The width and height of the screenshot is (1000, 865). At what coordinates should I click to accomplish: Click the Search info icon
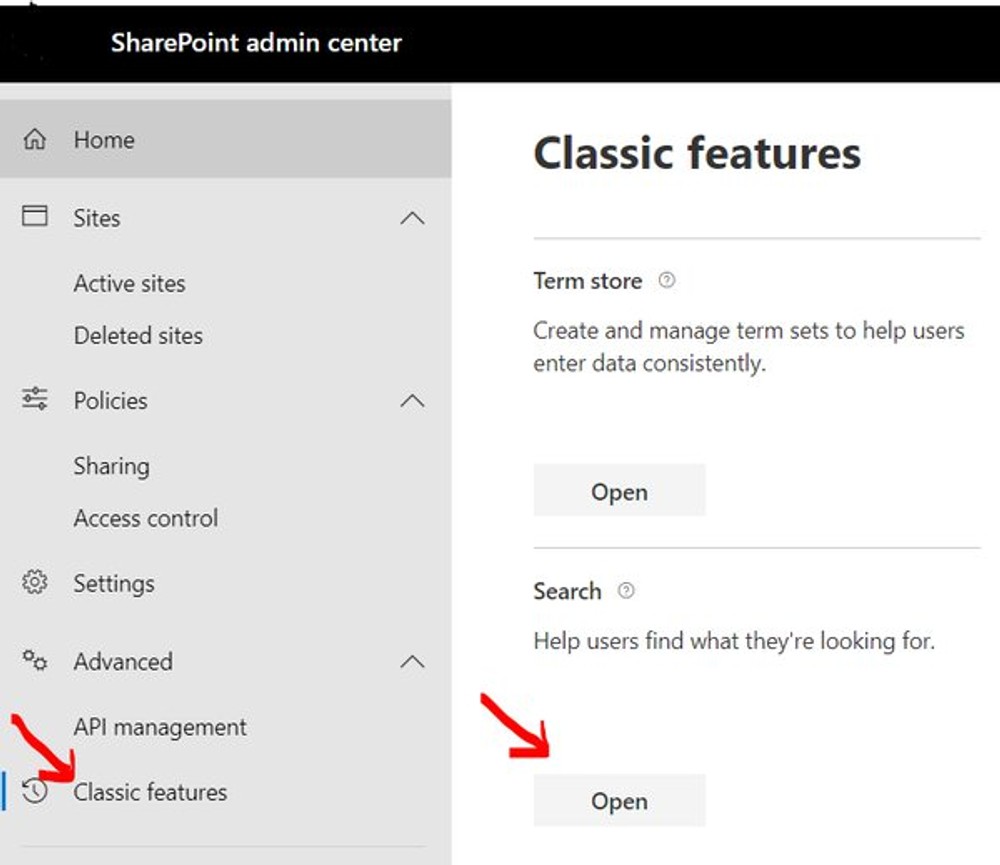(626, 591)
